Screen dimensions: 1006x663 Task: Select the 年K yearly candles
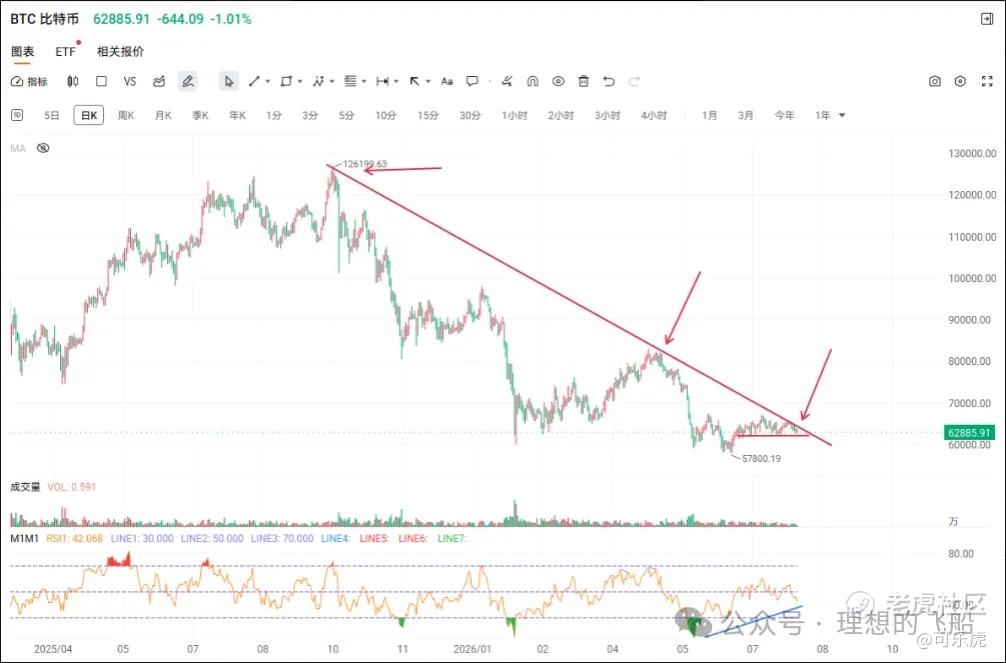click(237, 116)
